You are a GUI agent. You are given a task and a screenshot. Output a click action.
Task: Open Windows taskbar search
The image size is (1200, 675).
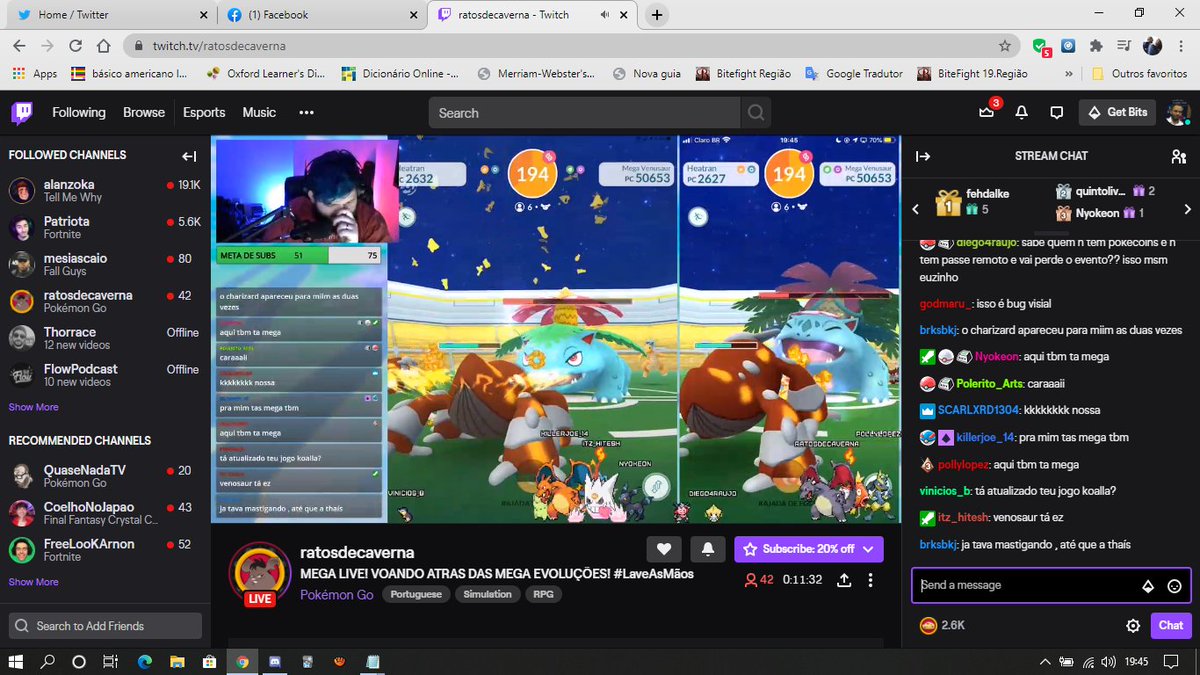pos(47,661)
